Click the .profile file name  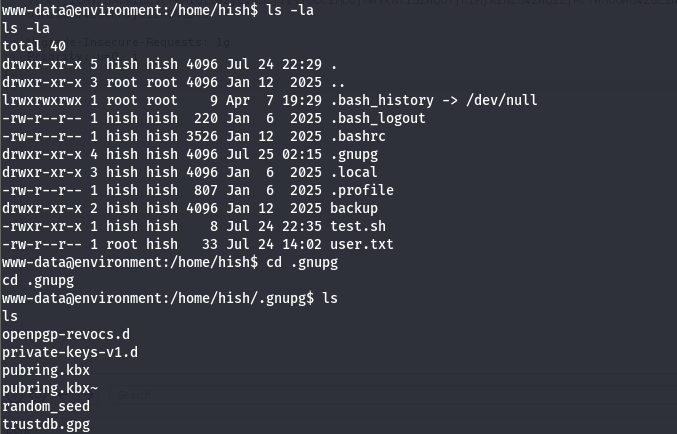point(361,190)
